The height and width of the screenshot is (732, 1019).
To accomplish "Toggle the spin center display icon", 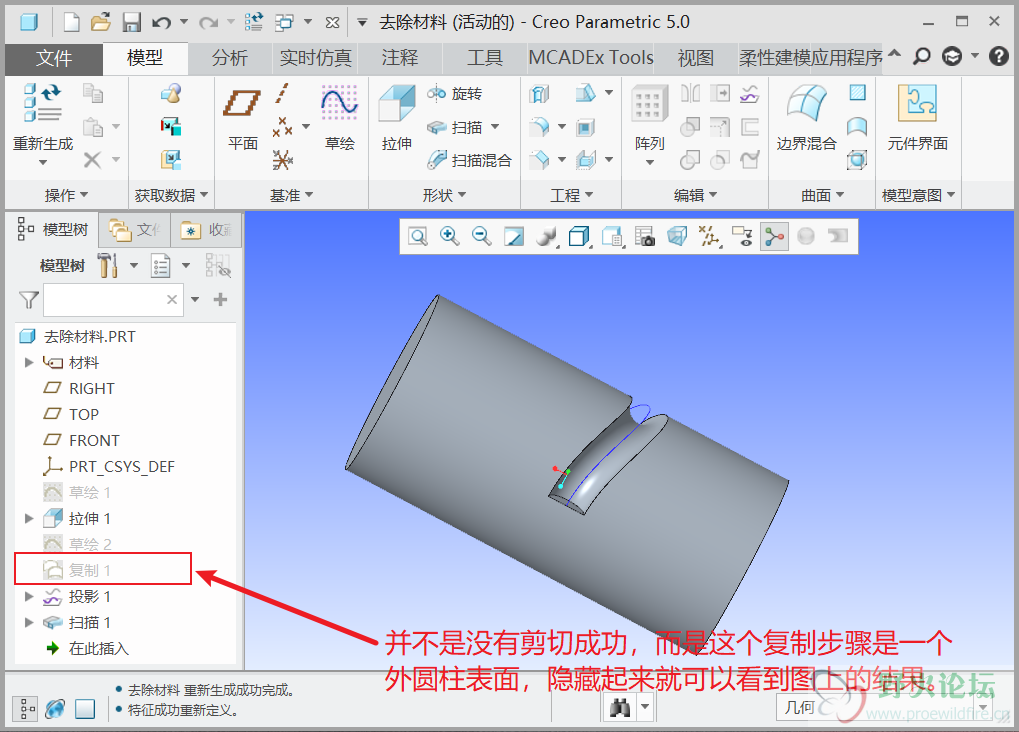I will pos(774,236).
